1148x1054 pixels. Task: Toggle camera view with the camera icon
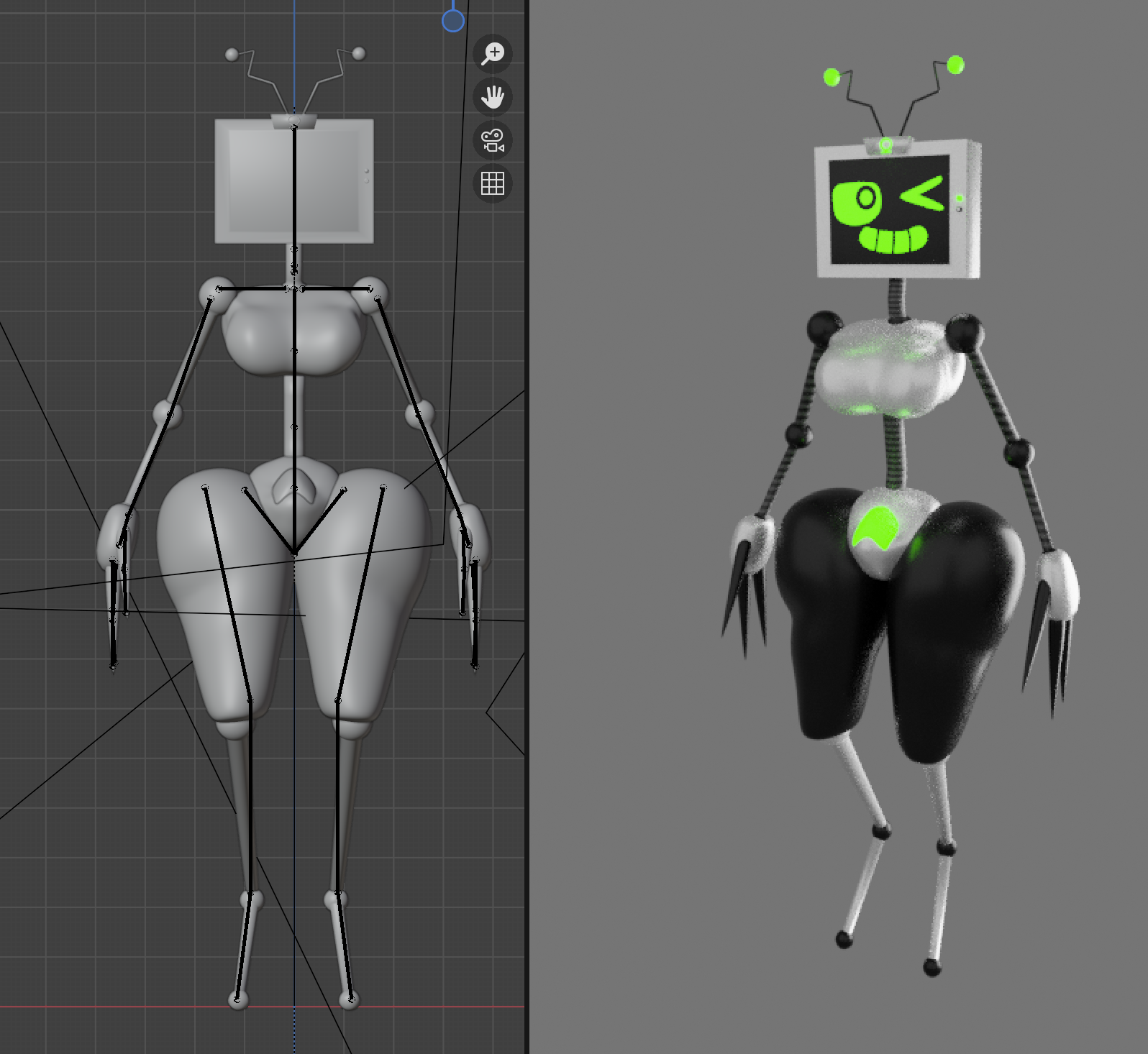493,140
